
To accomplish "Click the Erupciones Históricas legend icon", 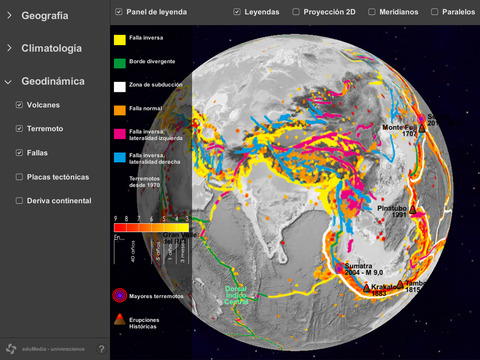I will (x=120, y=319).
